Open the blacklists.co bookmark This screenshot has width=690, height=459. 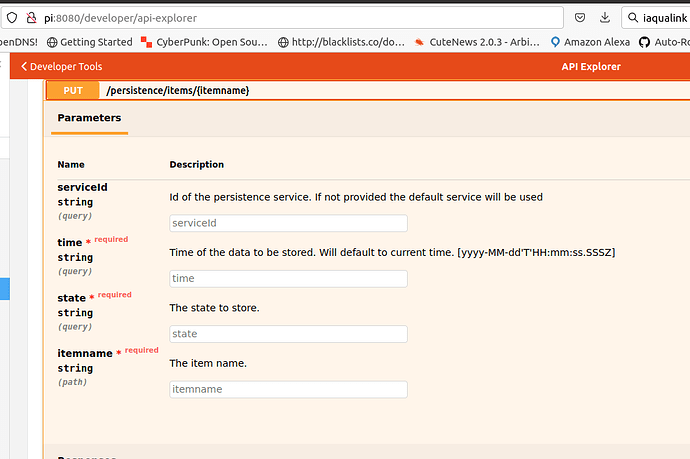341,42
